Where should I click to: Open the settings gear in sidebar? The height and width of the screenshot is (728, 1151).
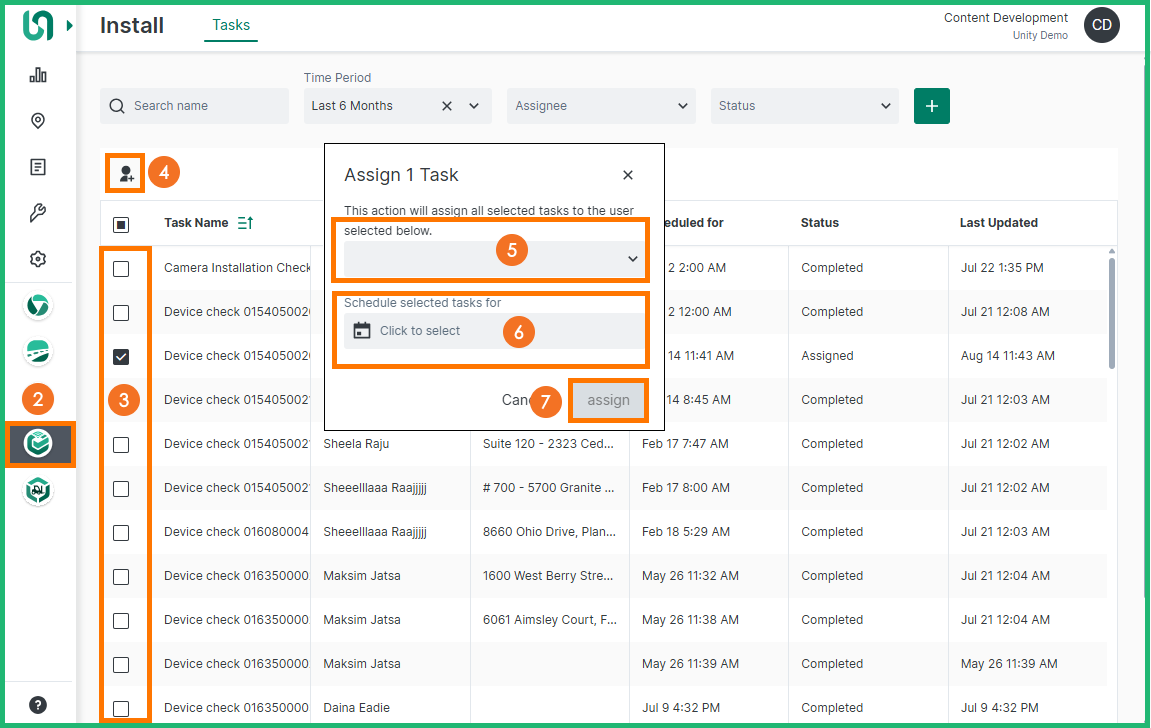[38, 259]
